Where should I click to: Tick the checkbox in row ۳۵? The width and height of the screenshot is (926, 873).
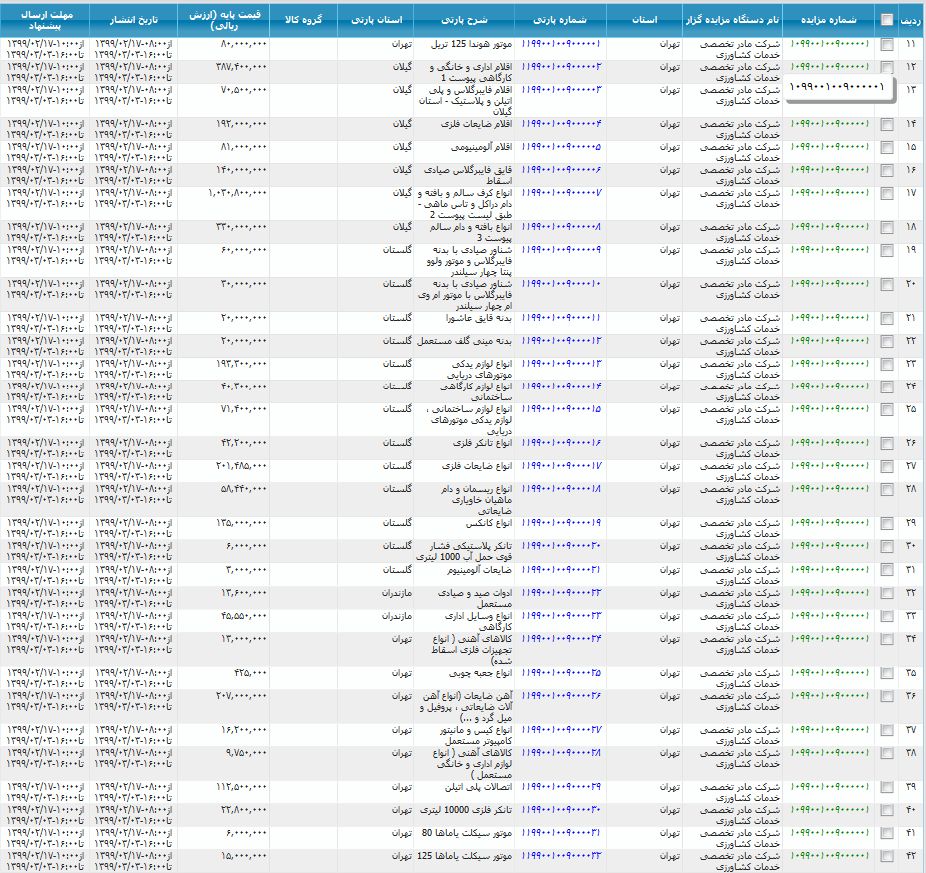point(887,673)
